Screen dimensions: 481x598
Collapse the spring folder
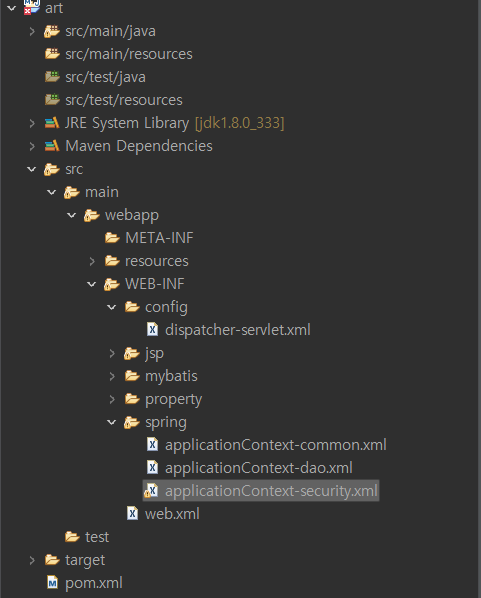click(x=111, y=422)
